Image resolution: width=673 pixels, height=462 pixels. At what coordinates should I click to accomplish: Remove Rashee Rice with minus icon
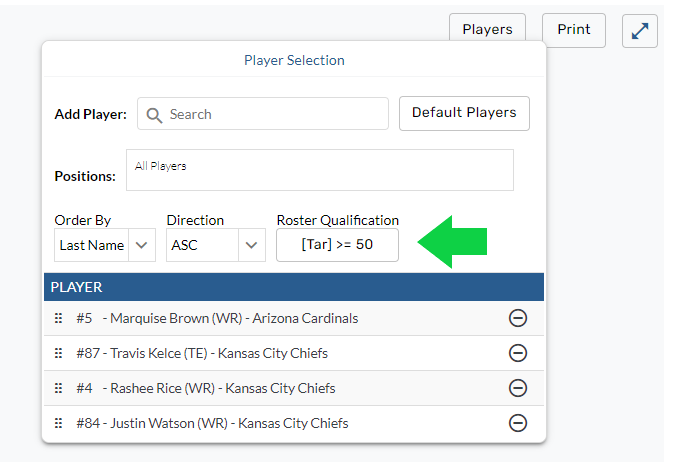point(518,388)
